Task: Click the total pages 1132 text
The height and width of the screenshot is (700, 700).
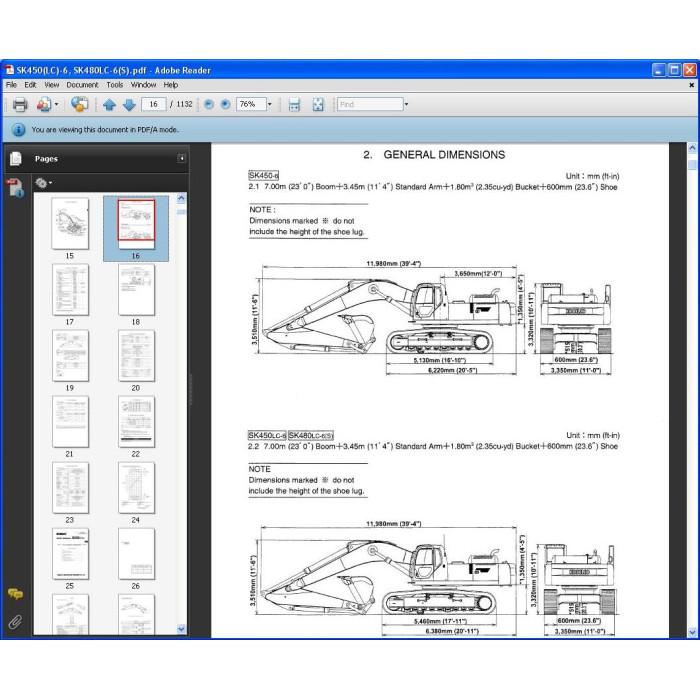Action: click(x=184, y=104)
